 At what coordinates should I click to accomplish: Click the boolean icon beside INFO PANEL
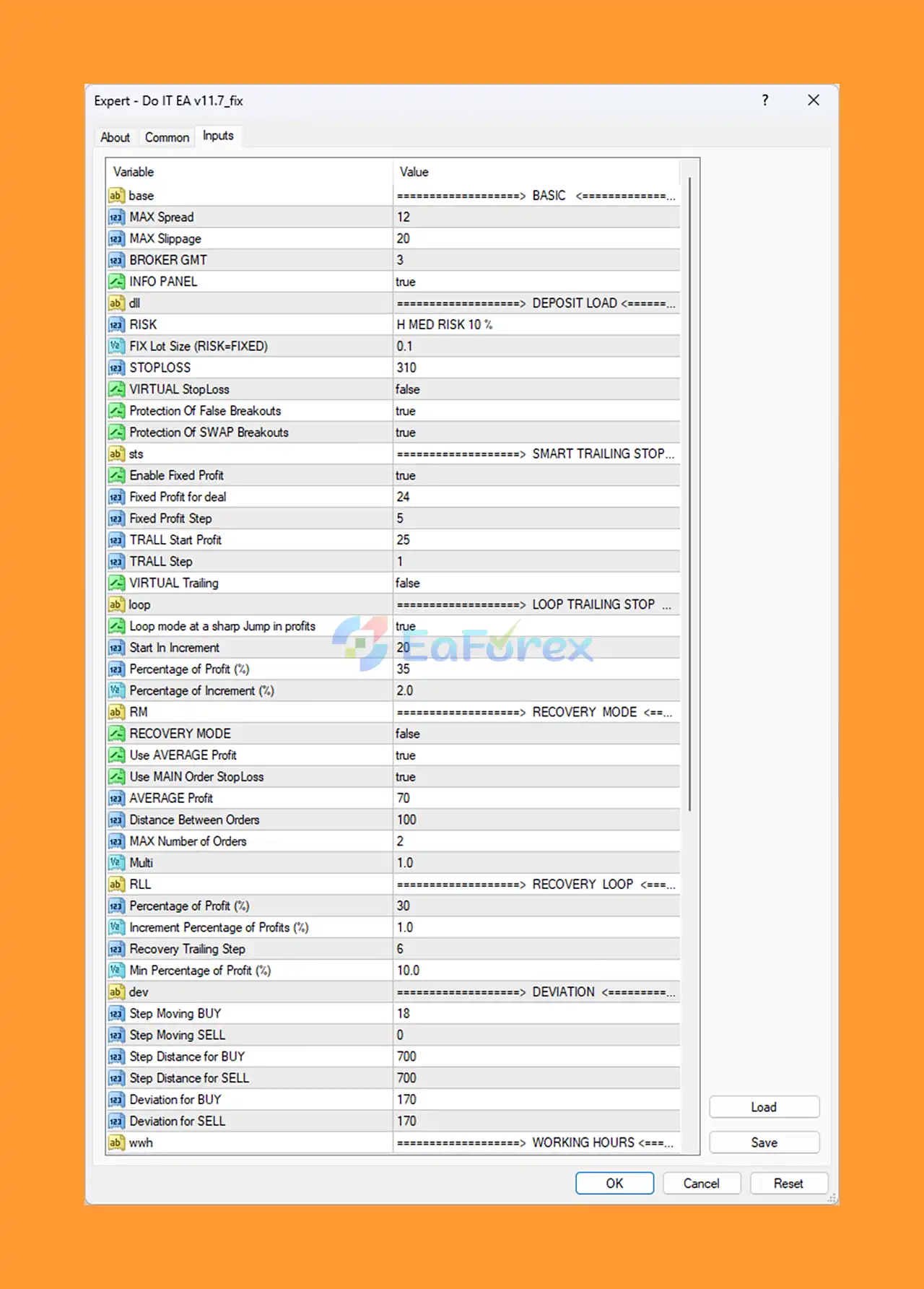tap(116, 282)
